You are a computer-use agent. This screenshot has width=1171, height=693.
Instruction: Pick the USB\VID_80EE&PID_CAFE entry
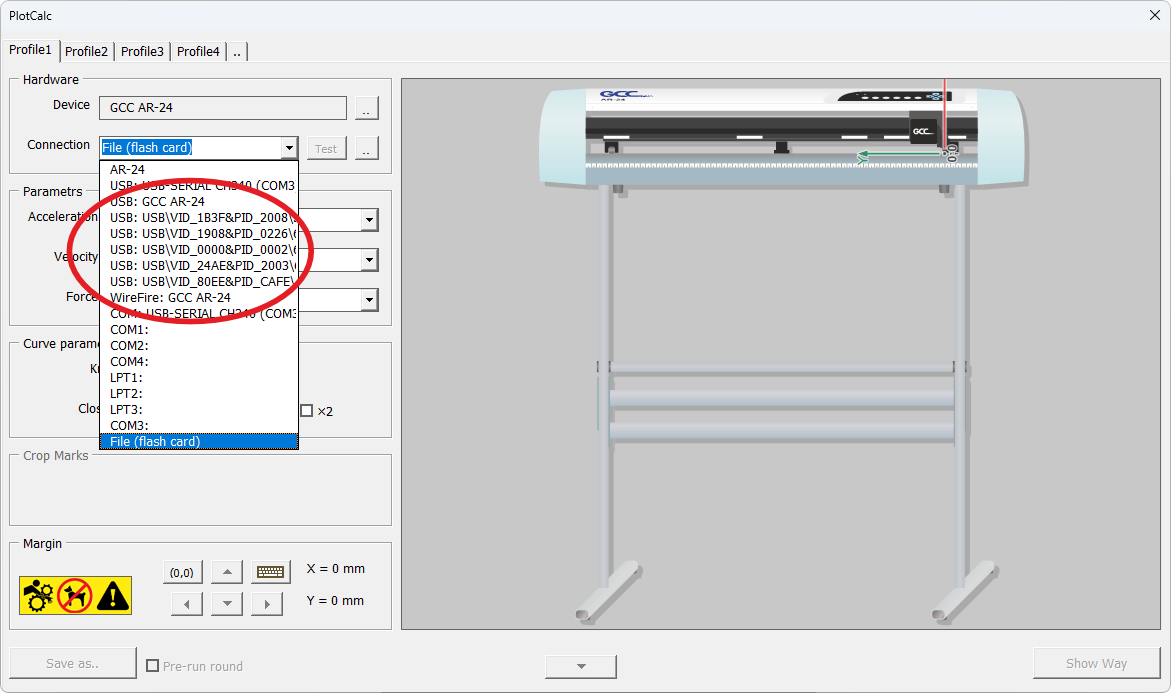pos(199,282)
